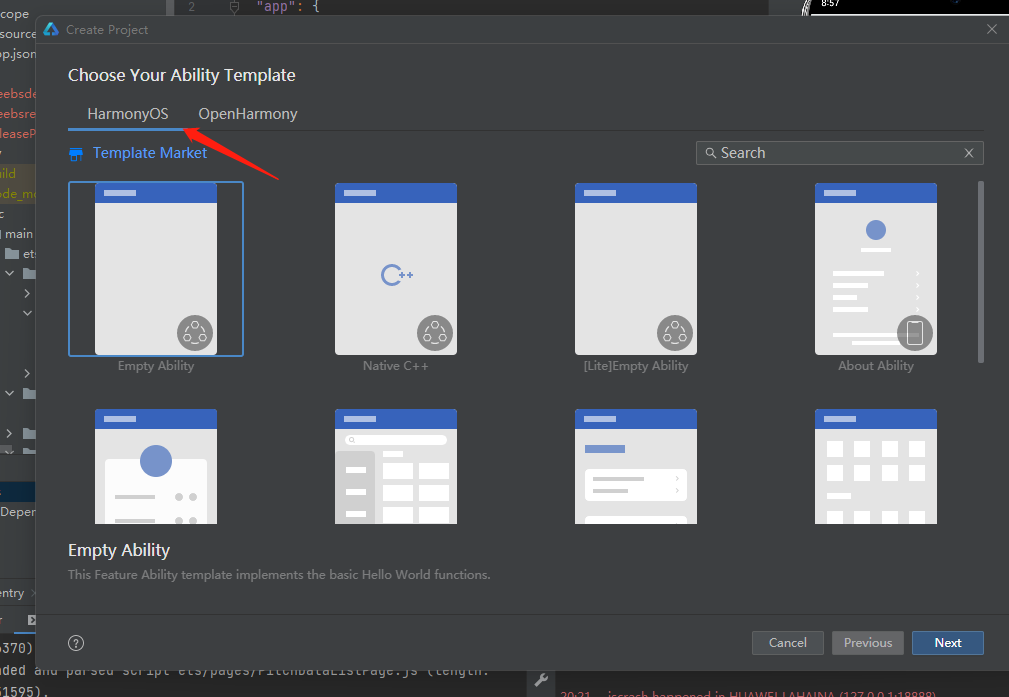The width and height of the screenshot is (1009, 697).
Task: Click the template list vertical scrollbar
Action: [981, 272]
